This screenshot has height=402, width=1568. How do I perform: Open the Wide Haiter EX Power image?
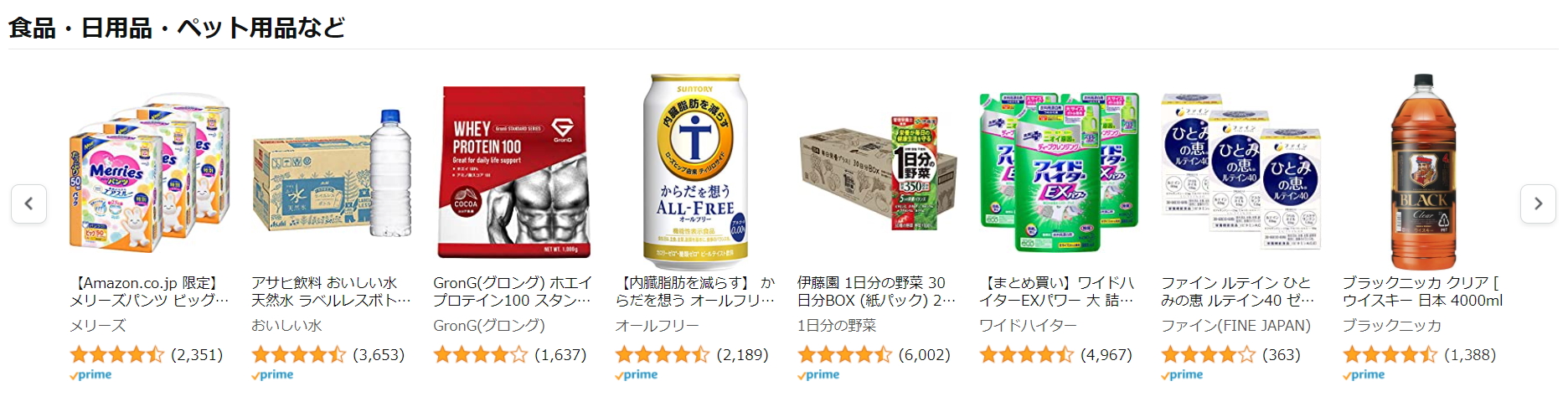click(x=1059, y=173)
